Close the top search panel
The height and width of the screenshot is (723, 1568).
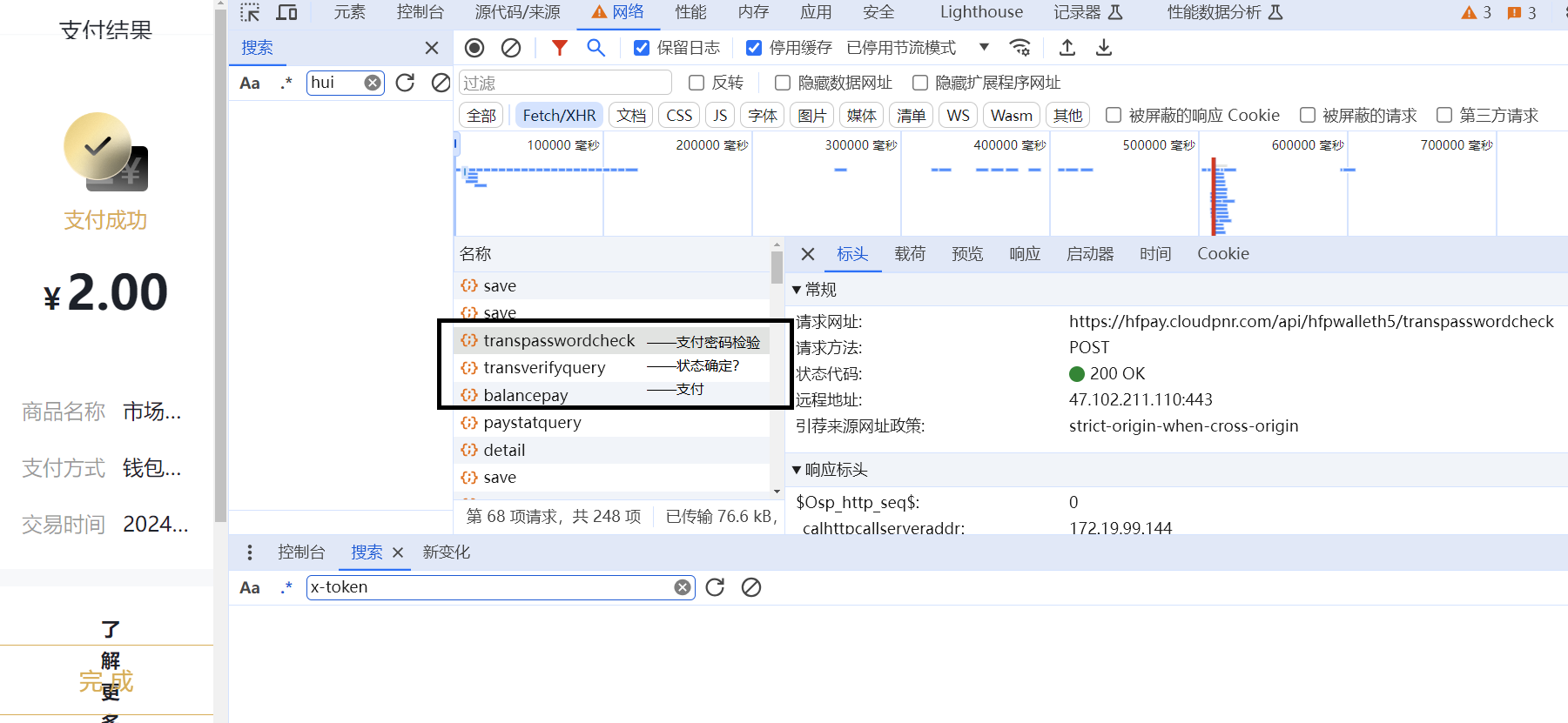432,48
